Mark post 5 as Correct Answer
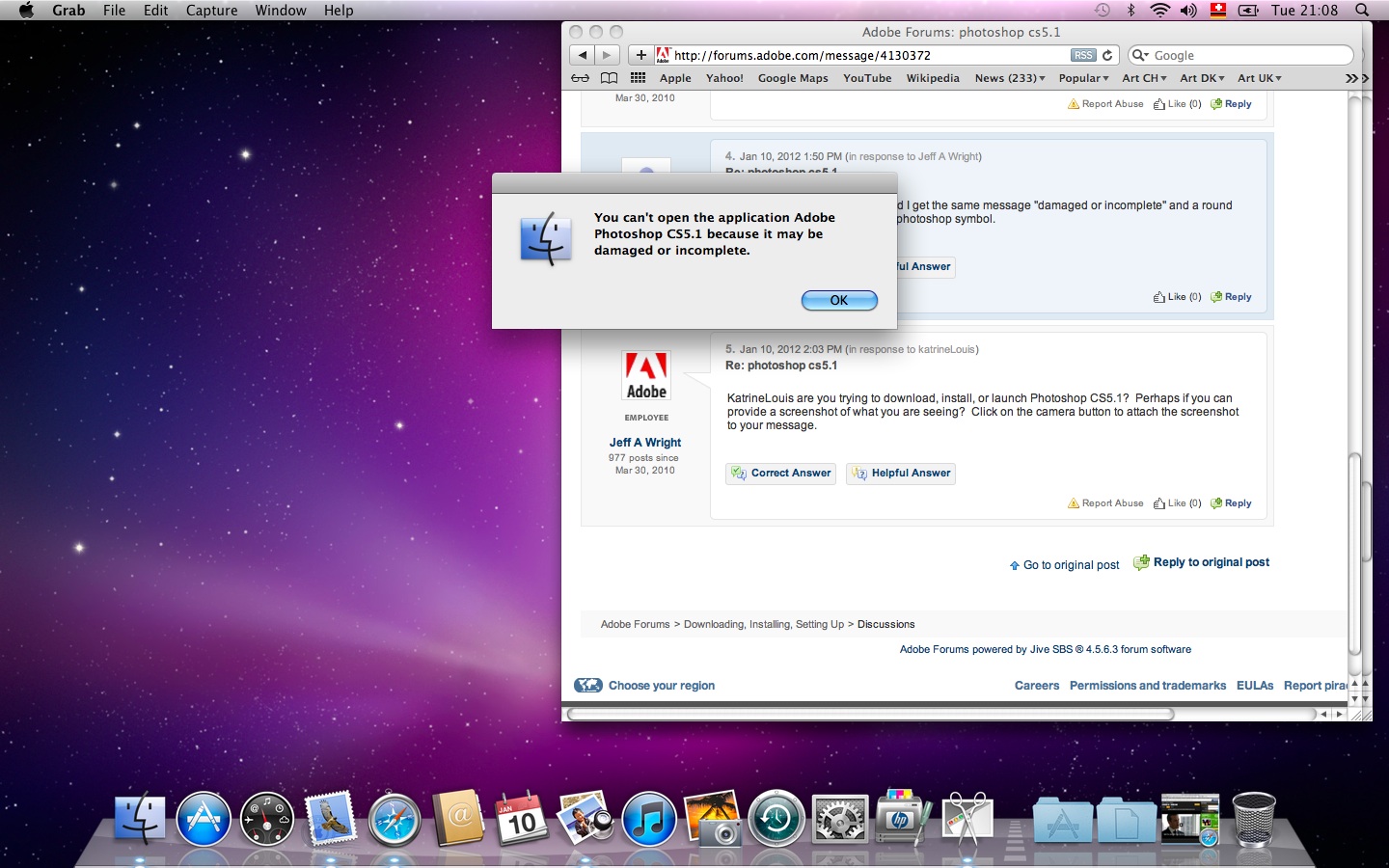 pyautogui.click(x=780, y=474)
